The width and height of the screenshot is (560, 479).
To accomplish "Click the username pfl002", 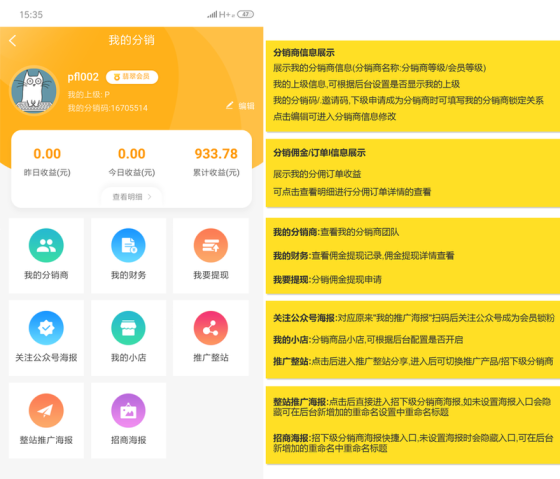I will pyautogui.click(x=83, y=77).
